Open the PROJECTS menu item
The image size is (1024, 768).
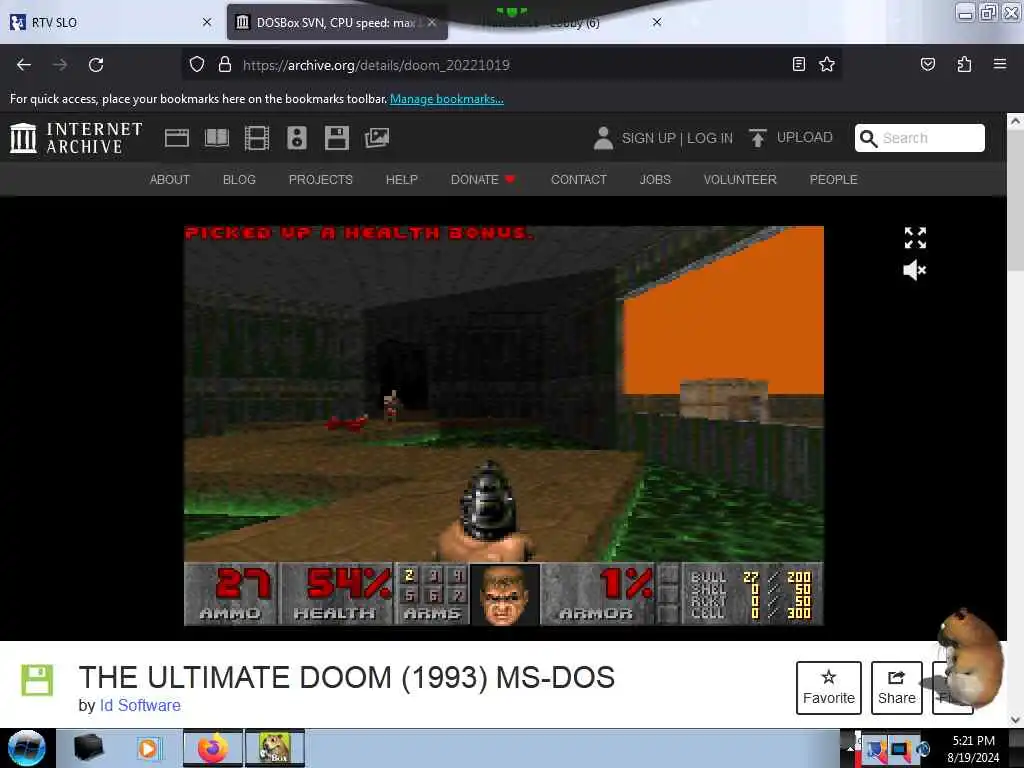point(321,180)
